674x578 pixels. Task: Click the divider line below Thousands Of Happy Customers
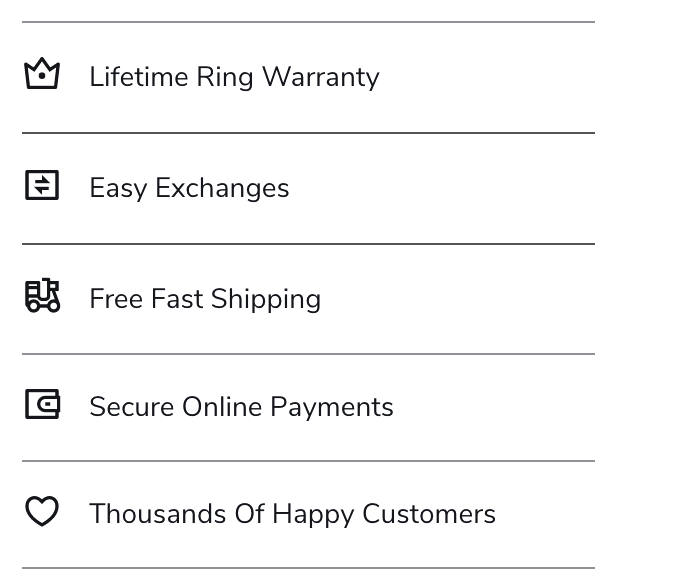(308, 568)
